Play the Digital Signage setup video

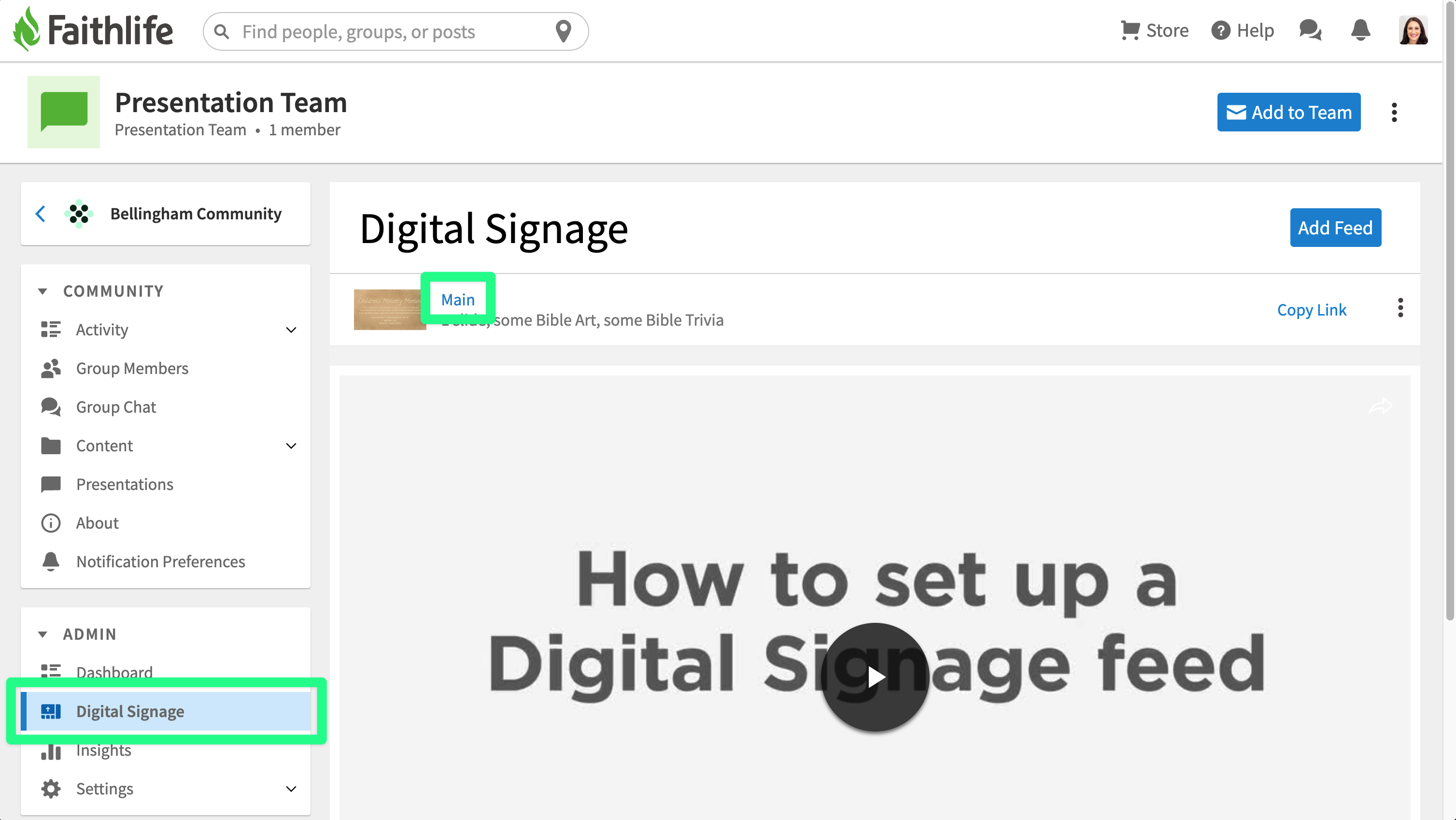[x=875, y=677]
